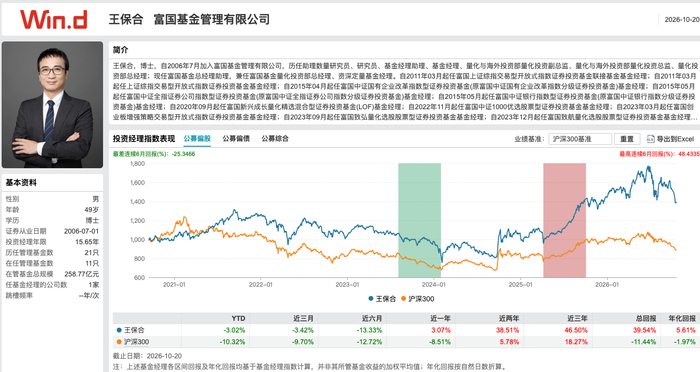The width and height of the screenshot is (700, 372).
Task: Click 王保合 总回报 value 39.54%
Action: point(645,330)
